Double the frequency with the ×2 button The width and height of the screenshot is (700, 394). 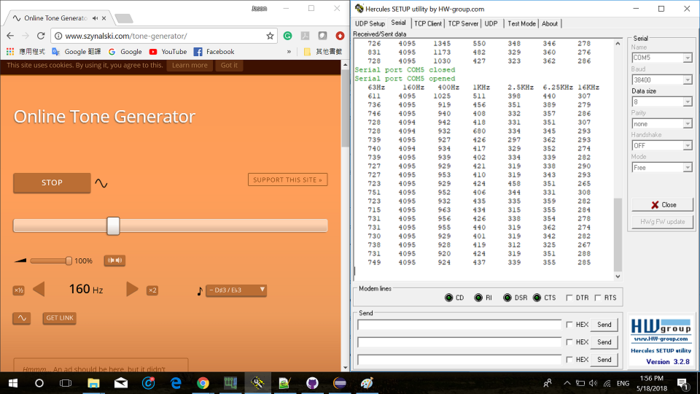[x=152, y=290]
